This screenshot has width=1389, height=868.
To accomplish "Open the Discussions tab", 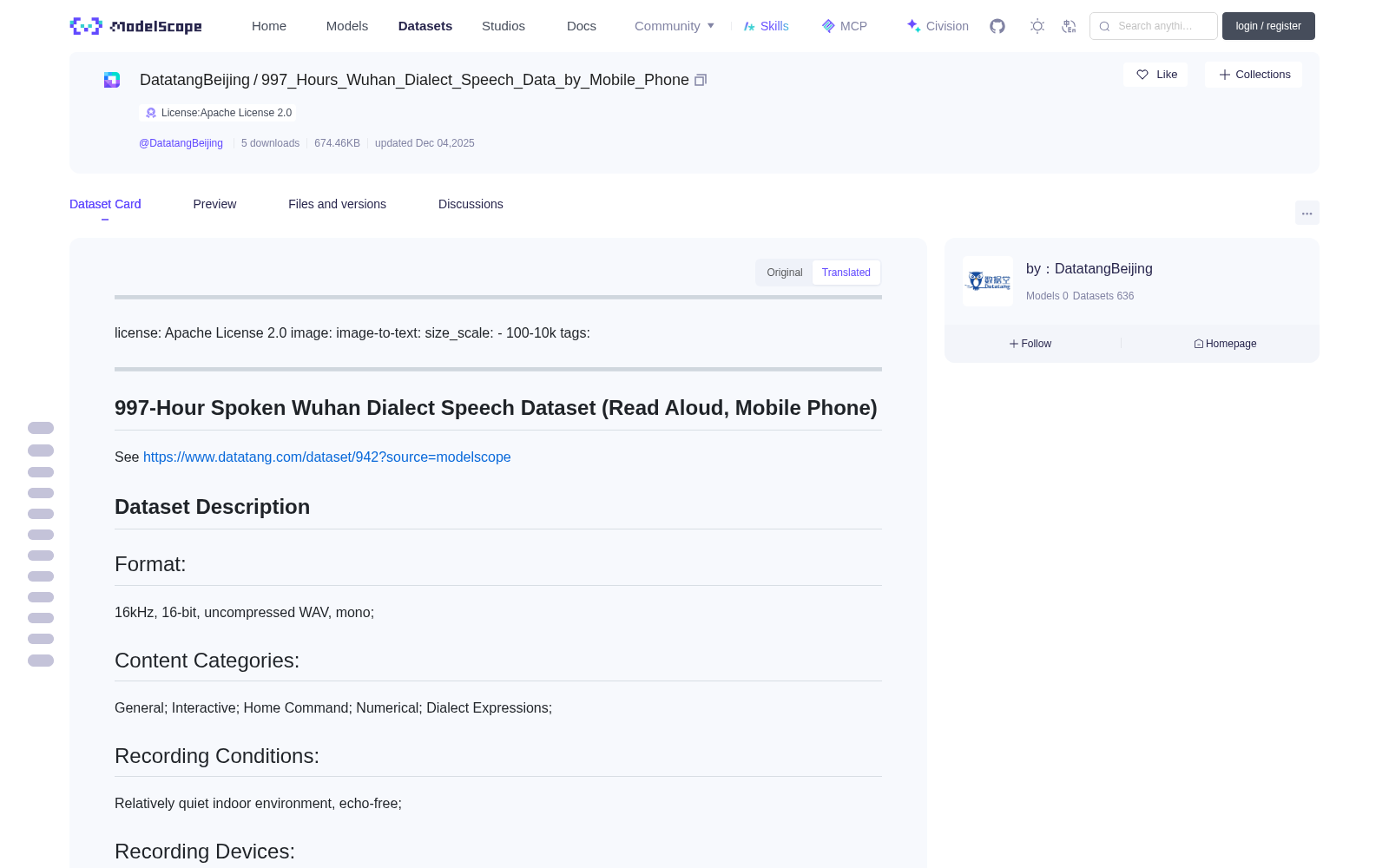I will [471, 204].
